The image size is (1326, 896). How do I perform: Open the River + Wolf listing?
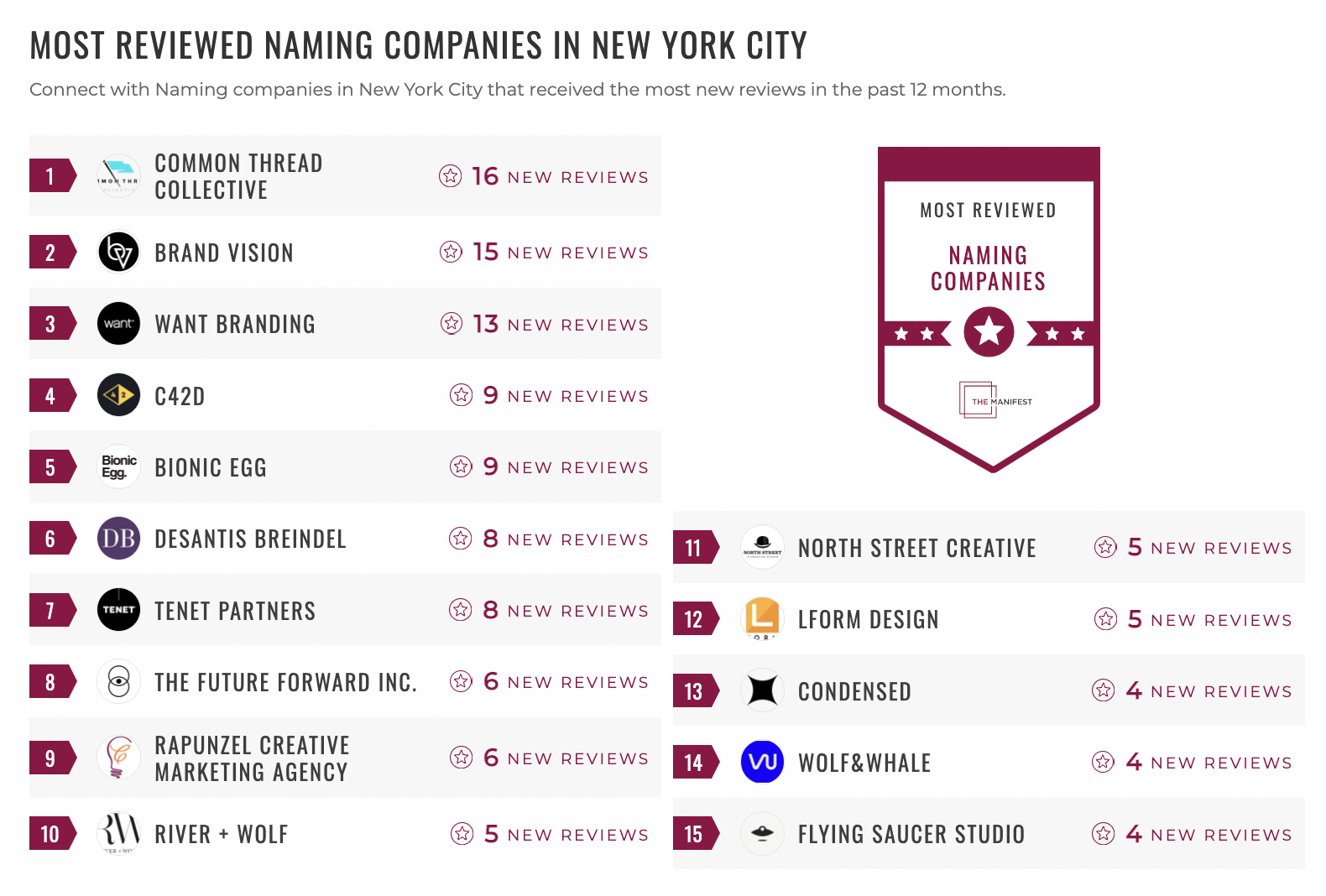click(x=221, y=835)
